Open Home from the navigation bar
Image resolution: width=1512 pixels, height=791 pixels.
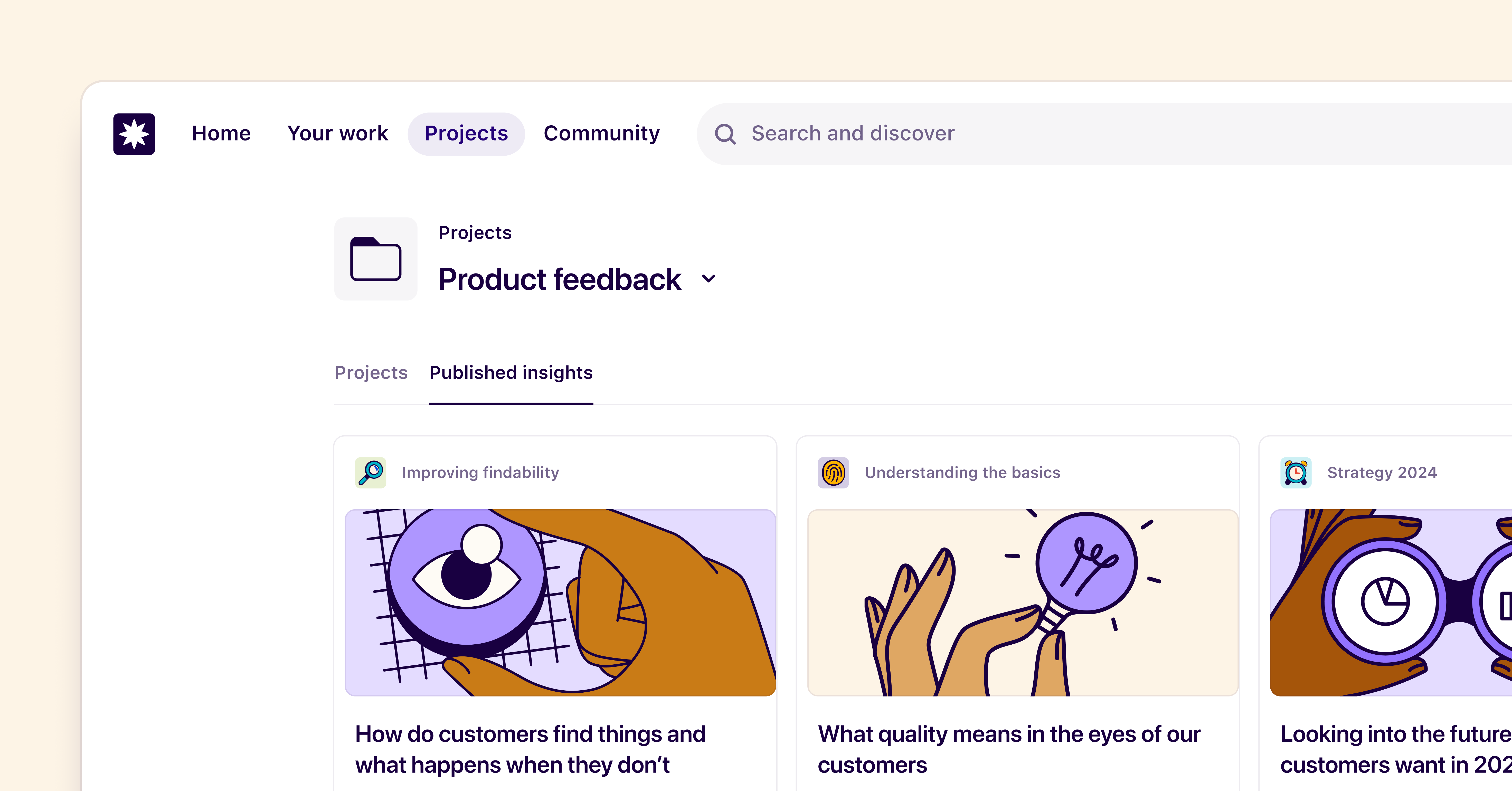(221, 133)
